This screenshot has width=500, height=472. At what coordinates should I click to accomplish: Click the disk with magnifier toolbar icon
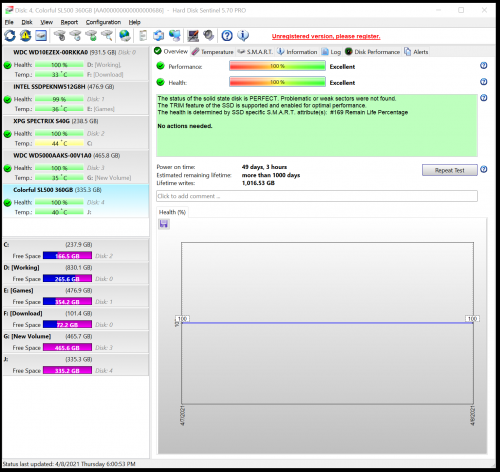(107, 35)
